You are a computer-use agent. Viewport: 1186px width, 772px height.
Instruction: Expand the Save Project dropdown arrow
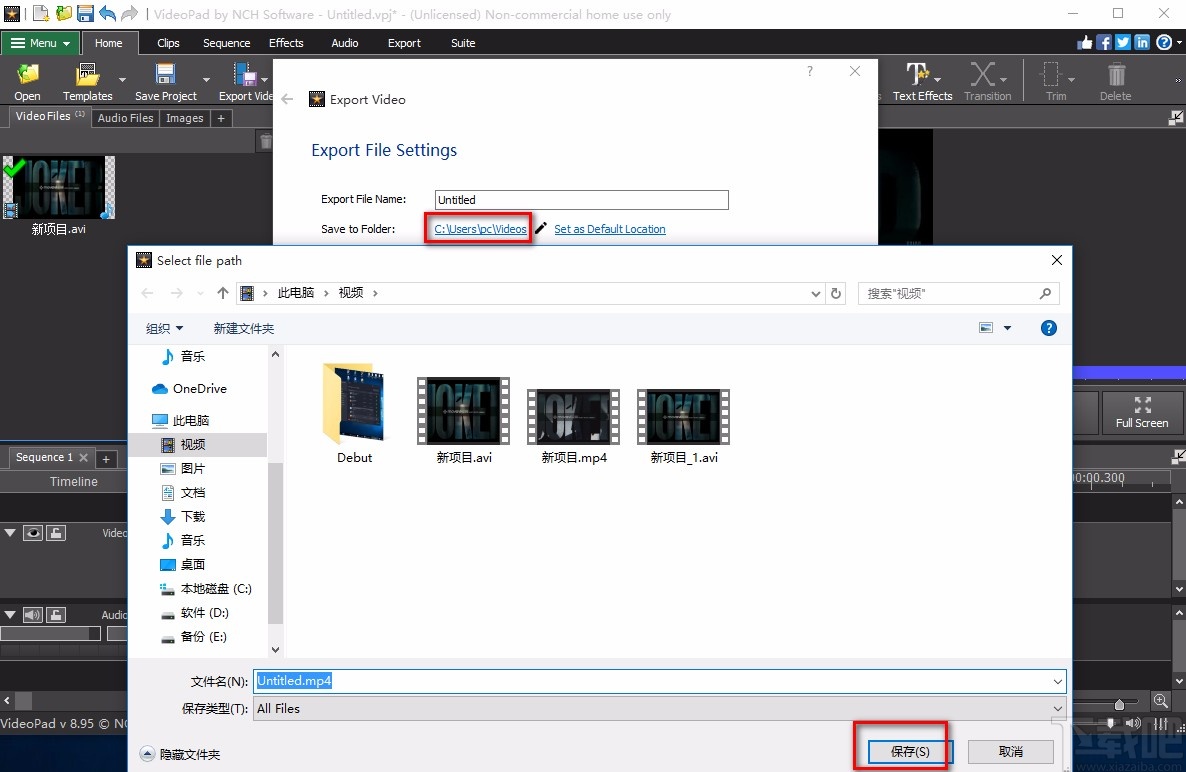pos(206,79)
